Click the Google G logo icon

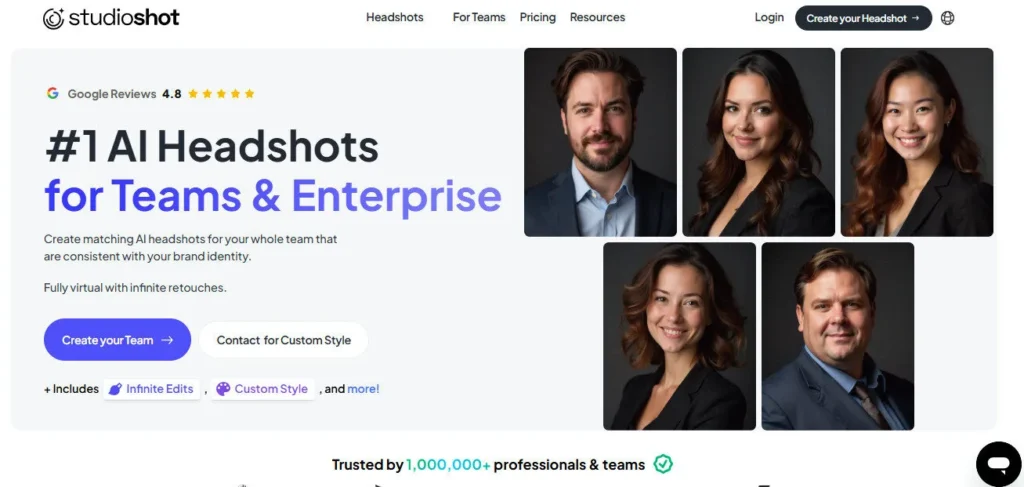click(x=52, y=93)
